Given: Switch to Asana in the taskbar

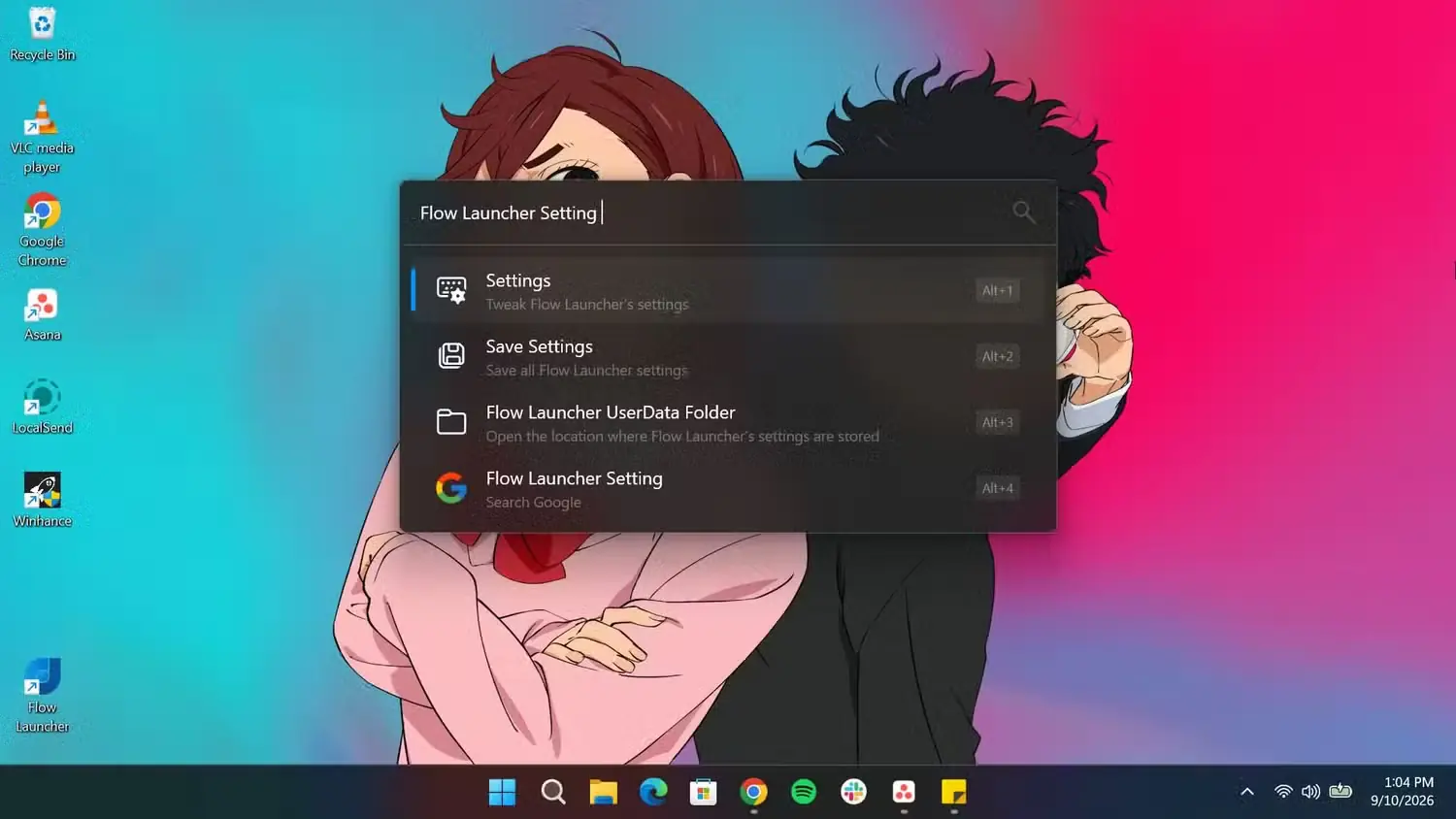Looking at the screenshot, I should point(904,792).
